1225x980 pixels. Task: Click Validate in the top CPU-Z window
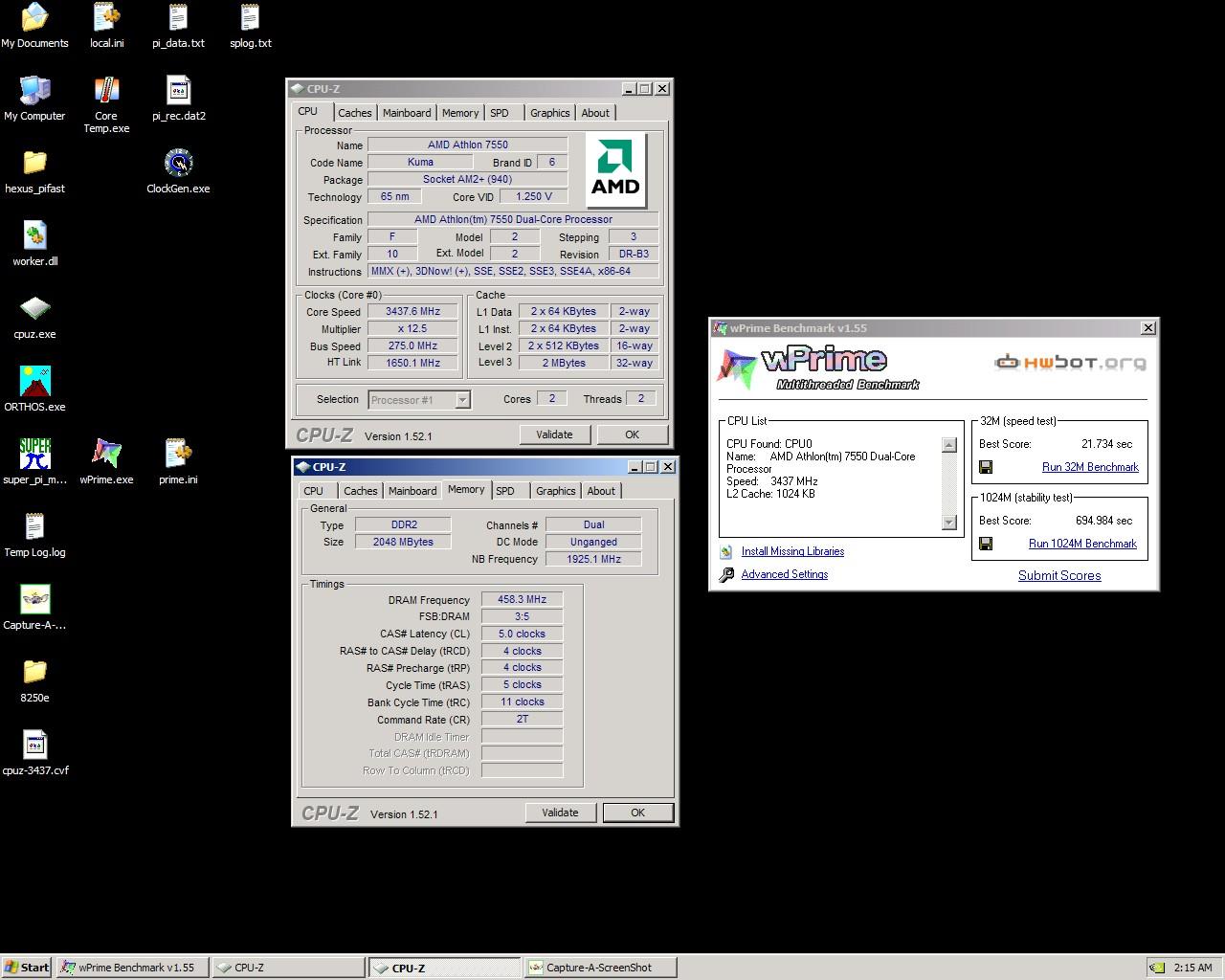(554, 434)
